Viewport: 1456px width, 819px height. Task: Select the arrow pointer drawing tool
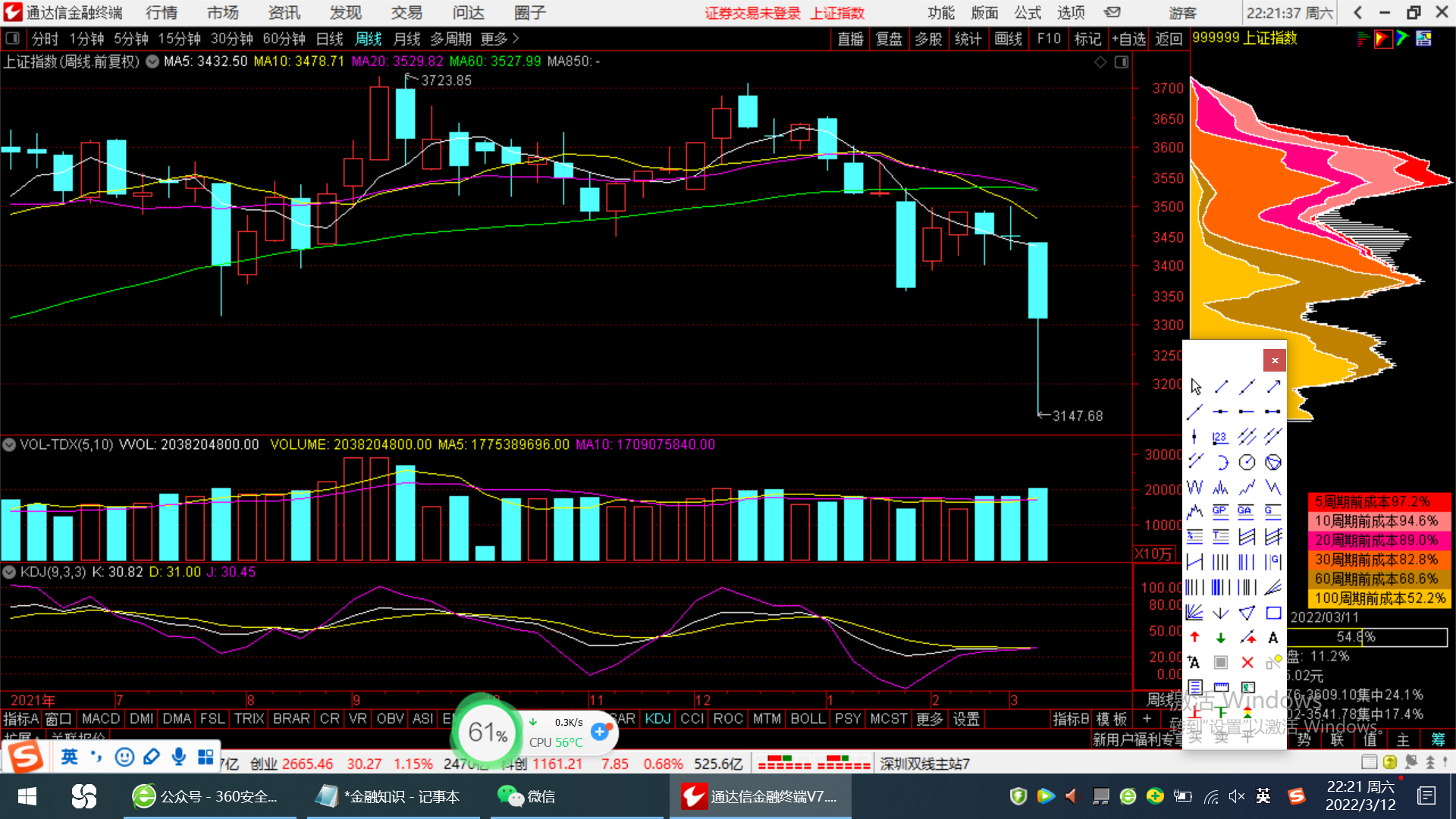coord(1196,387)
